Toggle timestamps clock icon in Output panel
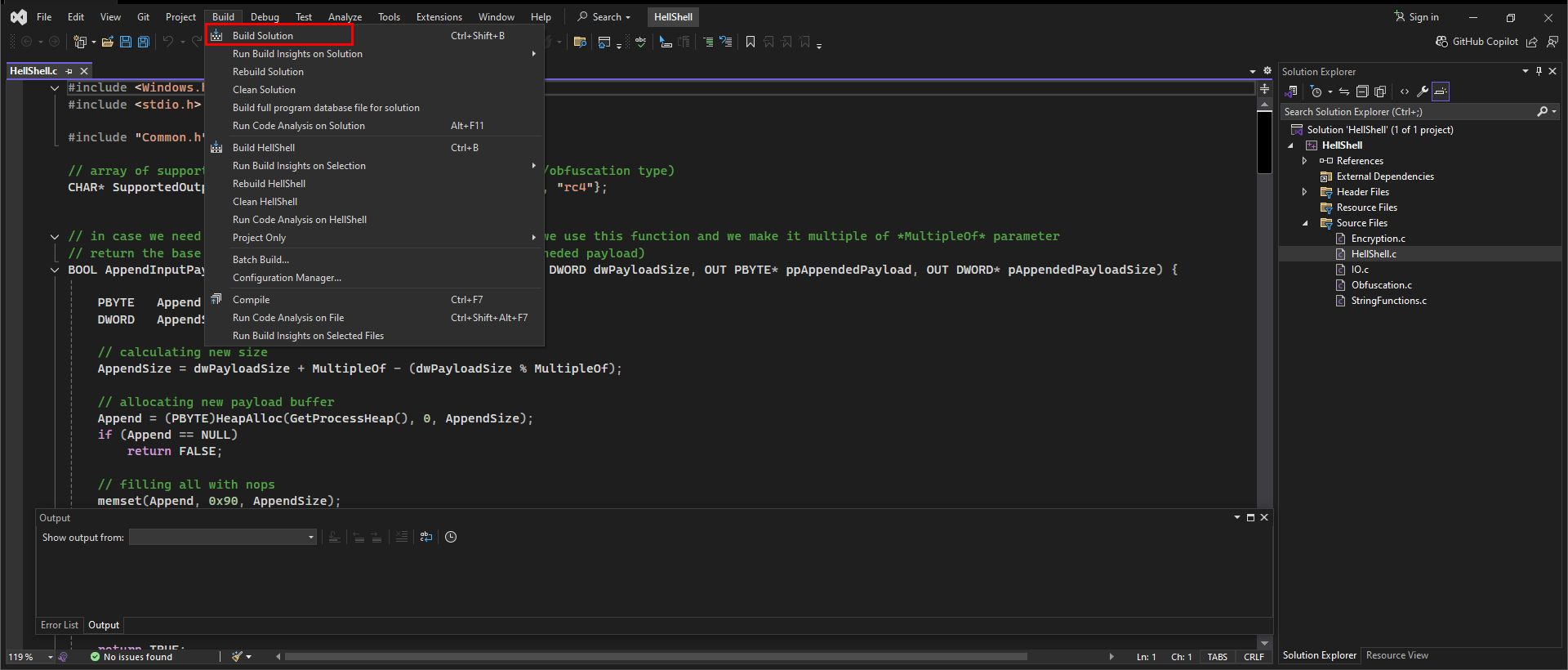The height and width of the screenshot is (670, 1568). point(451,537)
